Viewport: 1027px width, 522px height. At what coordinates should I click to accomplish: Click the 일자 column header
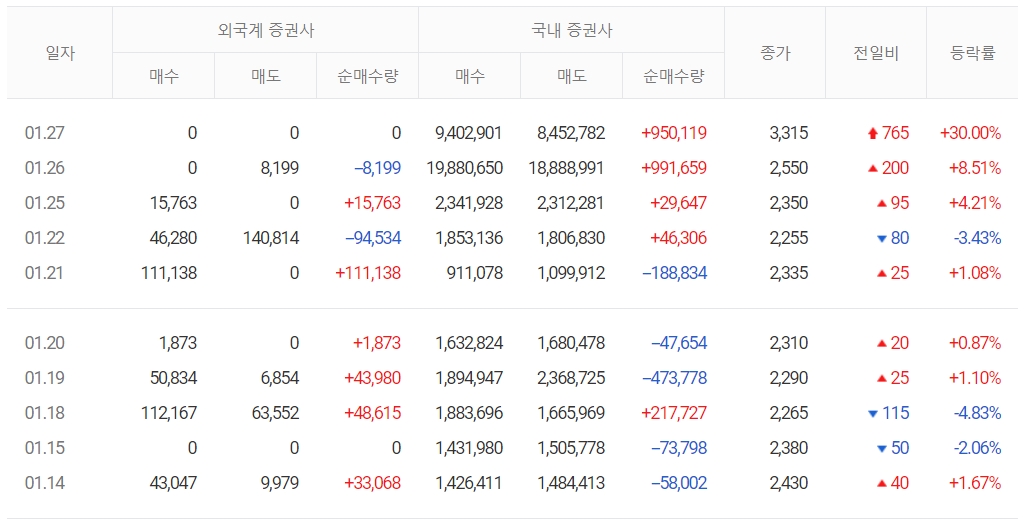coord(60,53)
